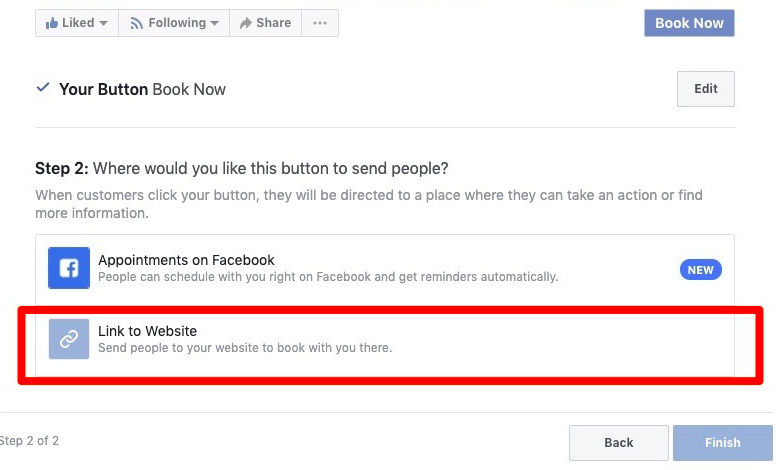Click the blue checkmark beside Your Button
The height and width of the screenshot is (470, 776).
(x=43, y=88)
